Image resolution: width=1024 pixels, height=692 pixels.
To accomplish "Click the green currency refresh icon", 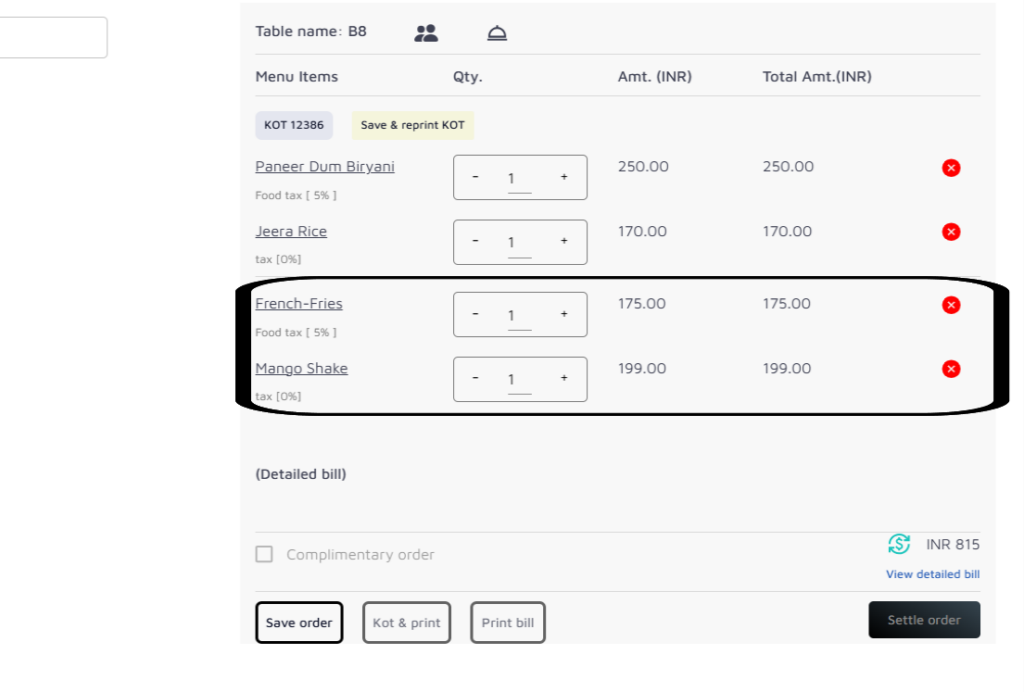I will [899, 544].
